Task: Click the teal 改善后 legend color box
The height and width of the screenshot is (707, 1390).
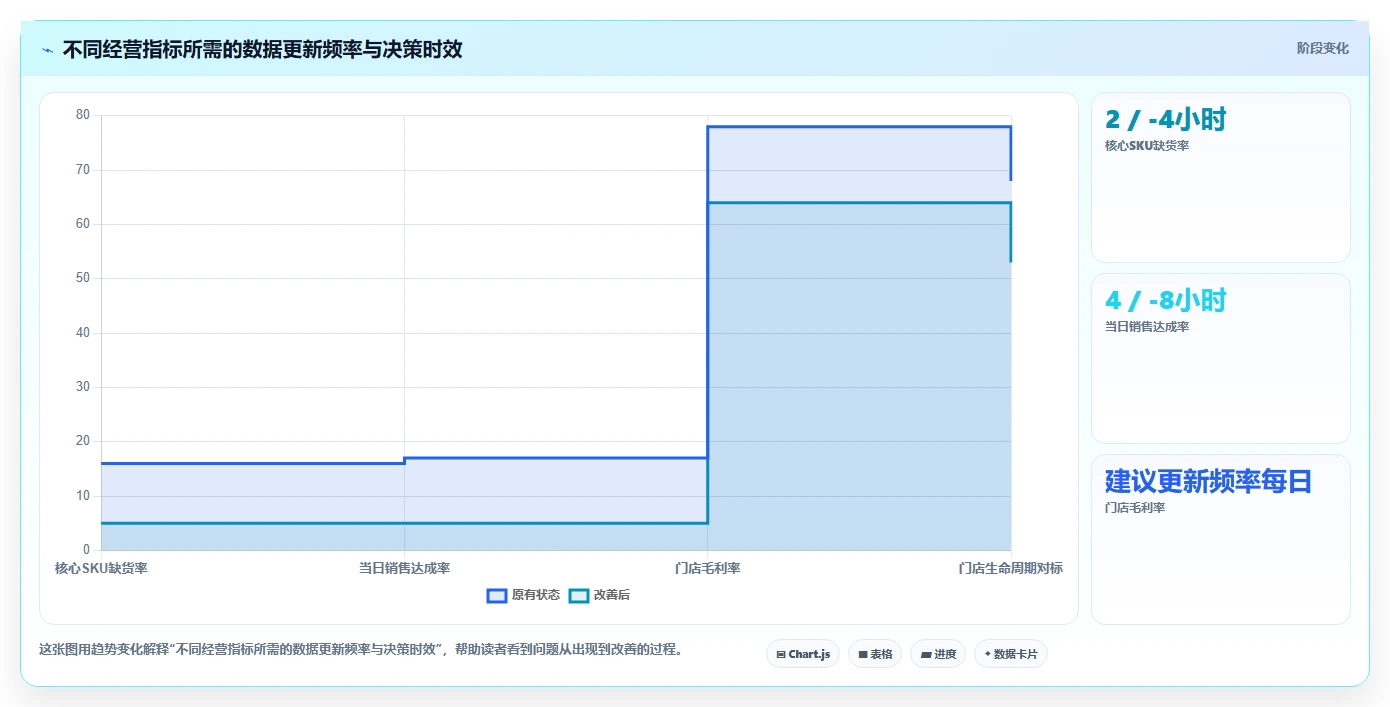Action: point(579,595)
